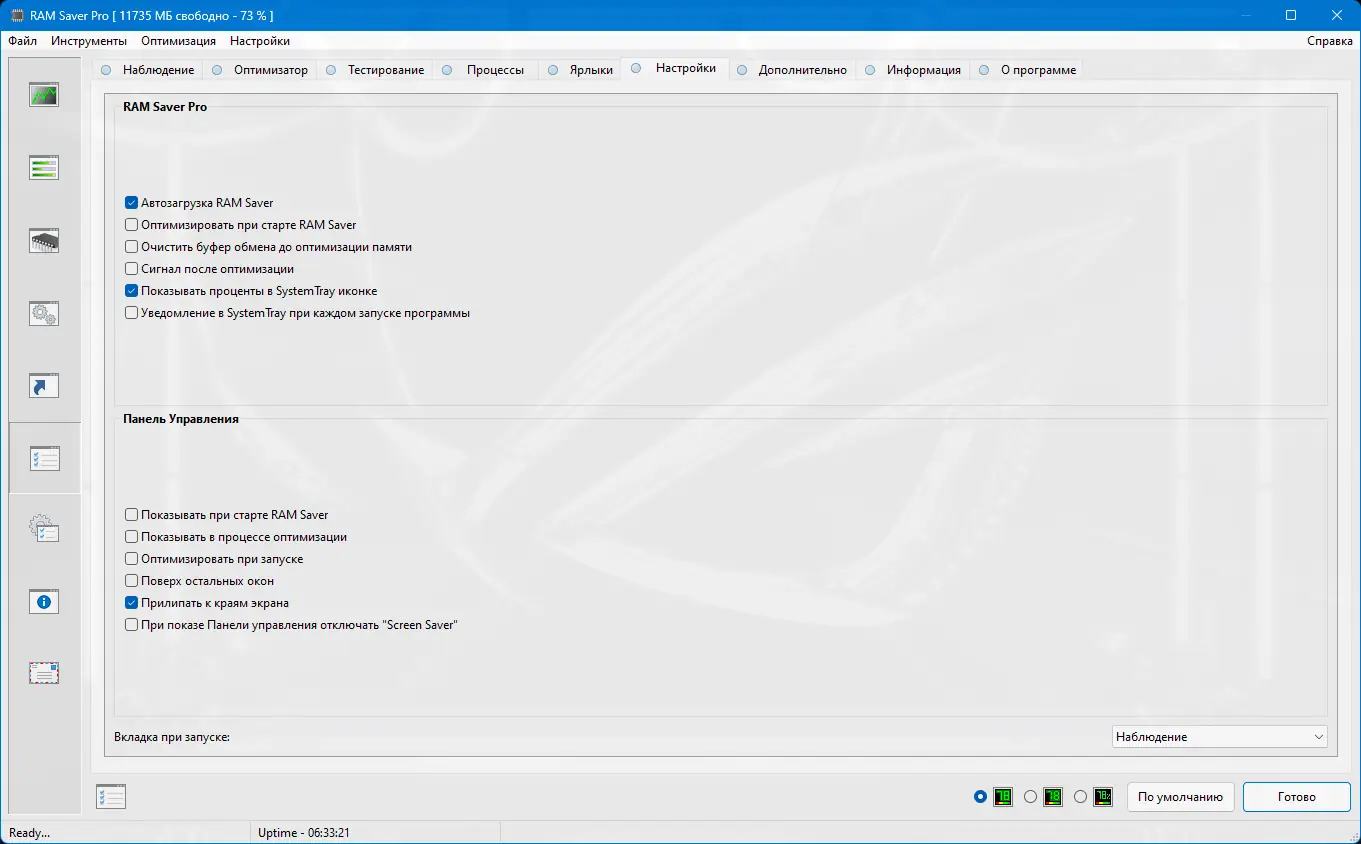Toggle Оптимизировать при старте RAM Saver
1361x844 pixels.
[131, 225]
